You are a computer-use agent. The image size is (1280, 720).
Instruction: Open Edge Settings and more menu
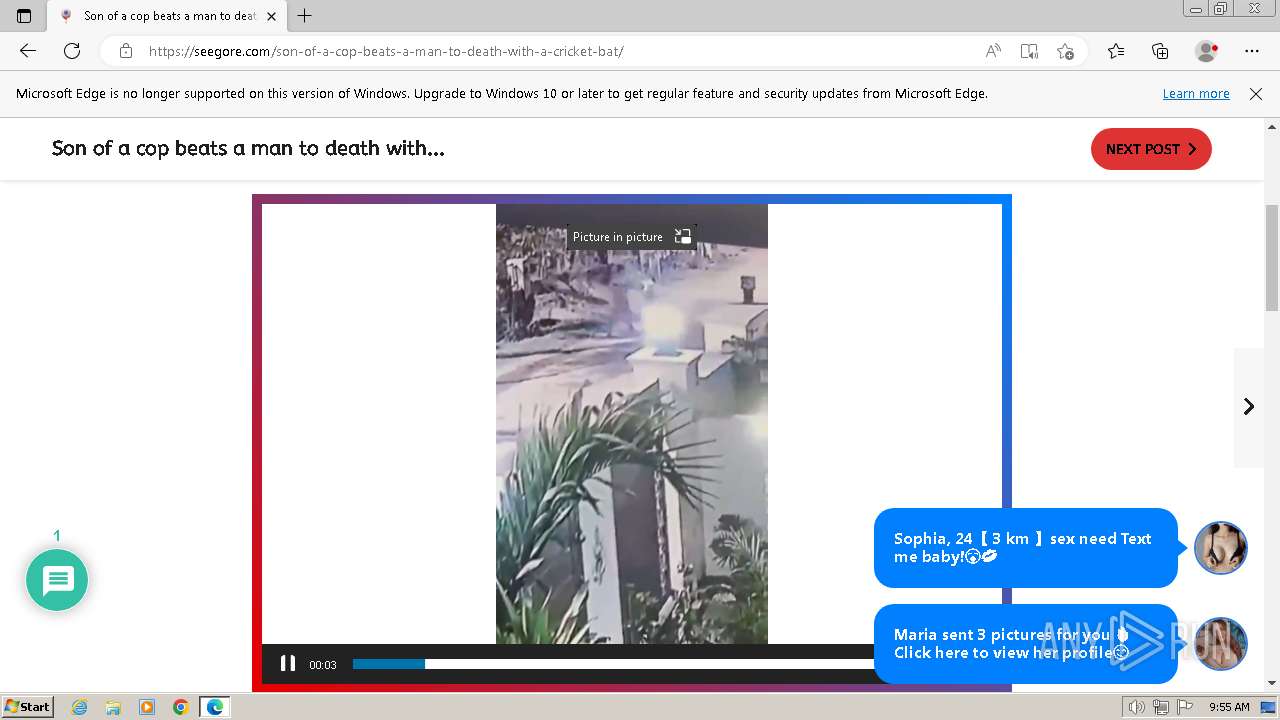point(1252,51)
